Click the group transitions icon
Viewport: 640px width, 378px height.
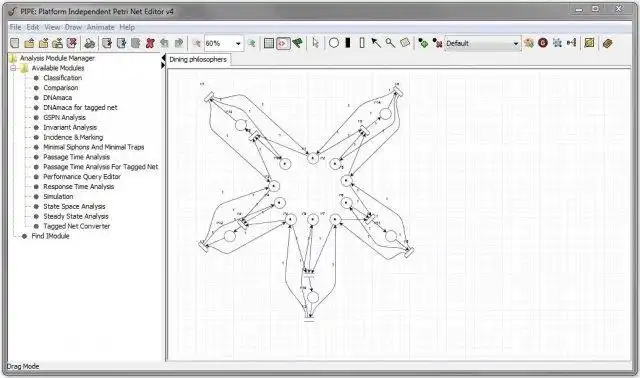coord(571,43)
